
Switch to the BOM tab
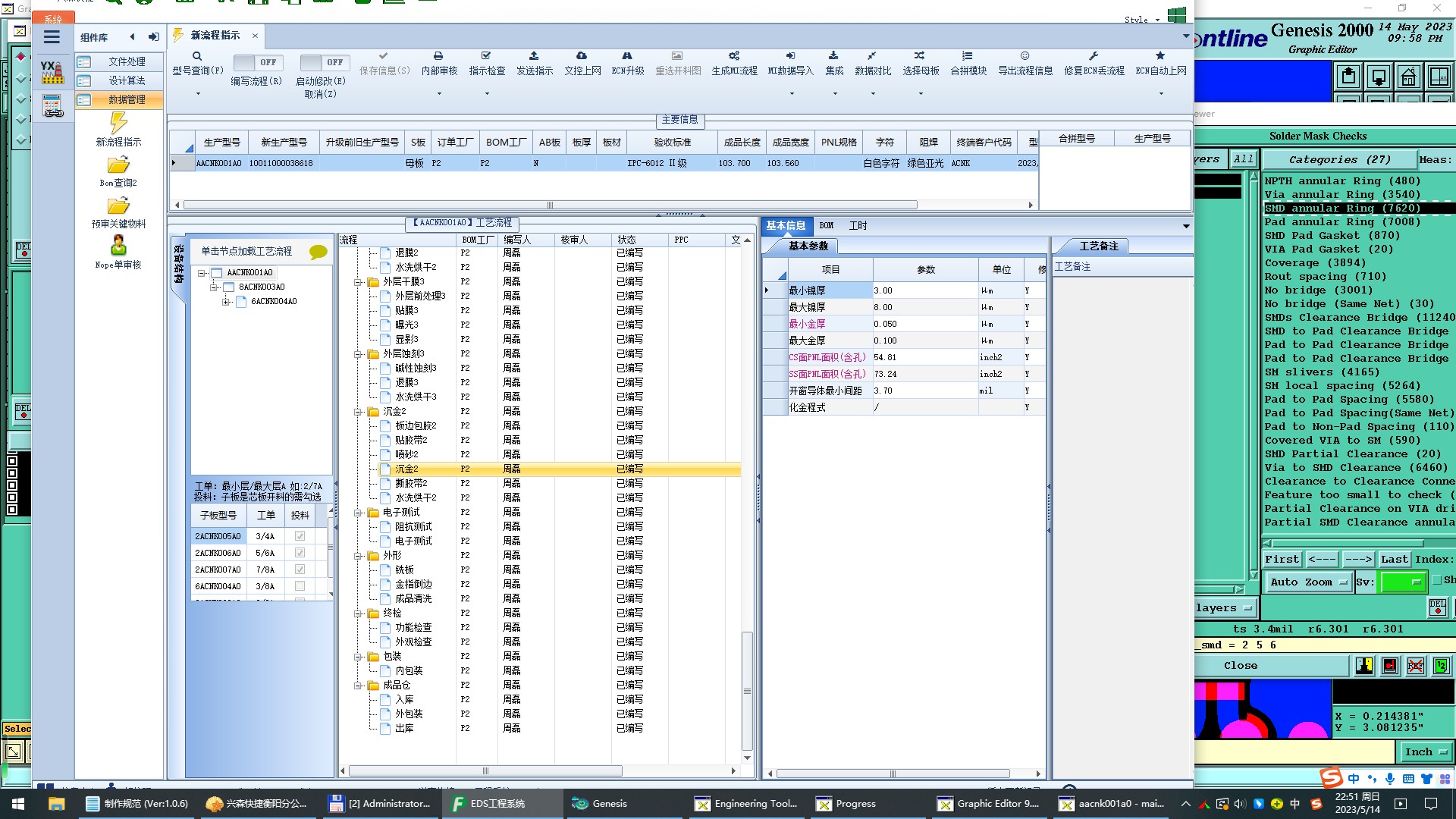[x=827, y=226]
